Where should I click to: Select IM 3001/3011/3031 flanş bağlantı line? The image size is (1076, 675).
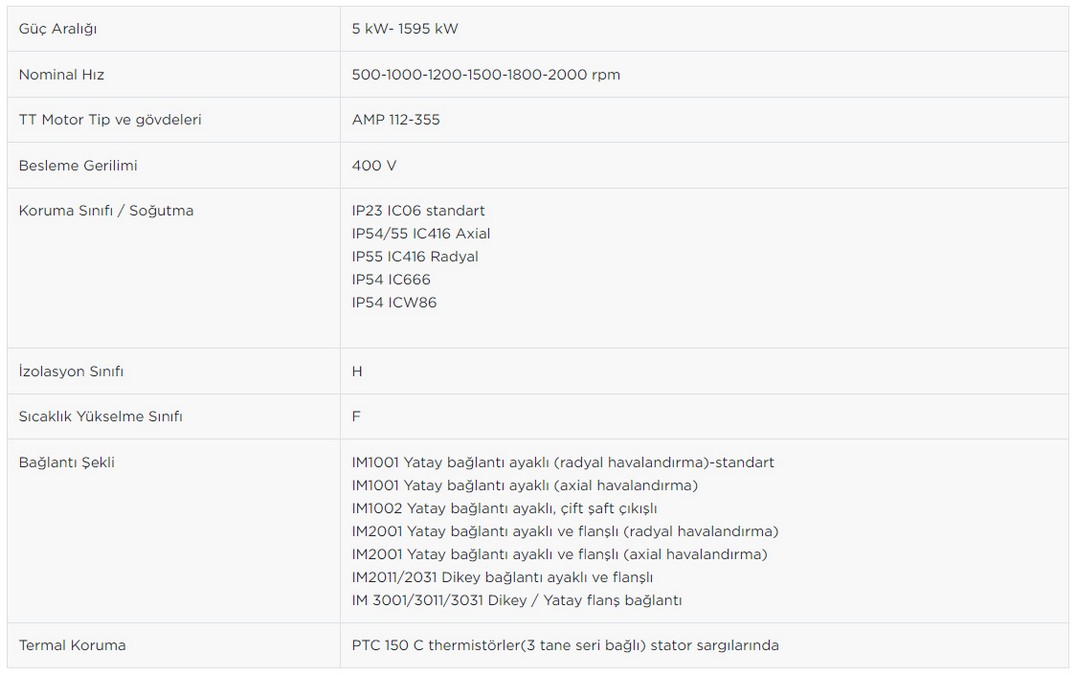coord(517,600)
